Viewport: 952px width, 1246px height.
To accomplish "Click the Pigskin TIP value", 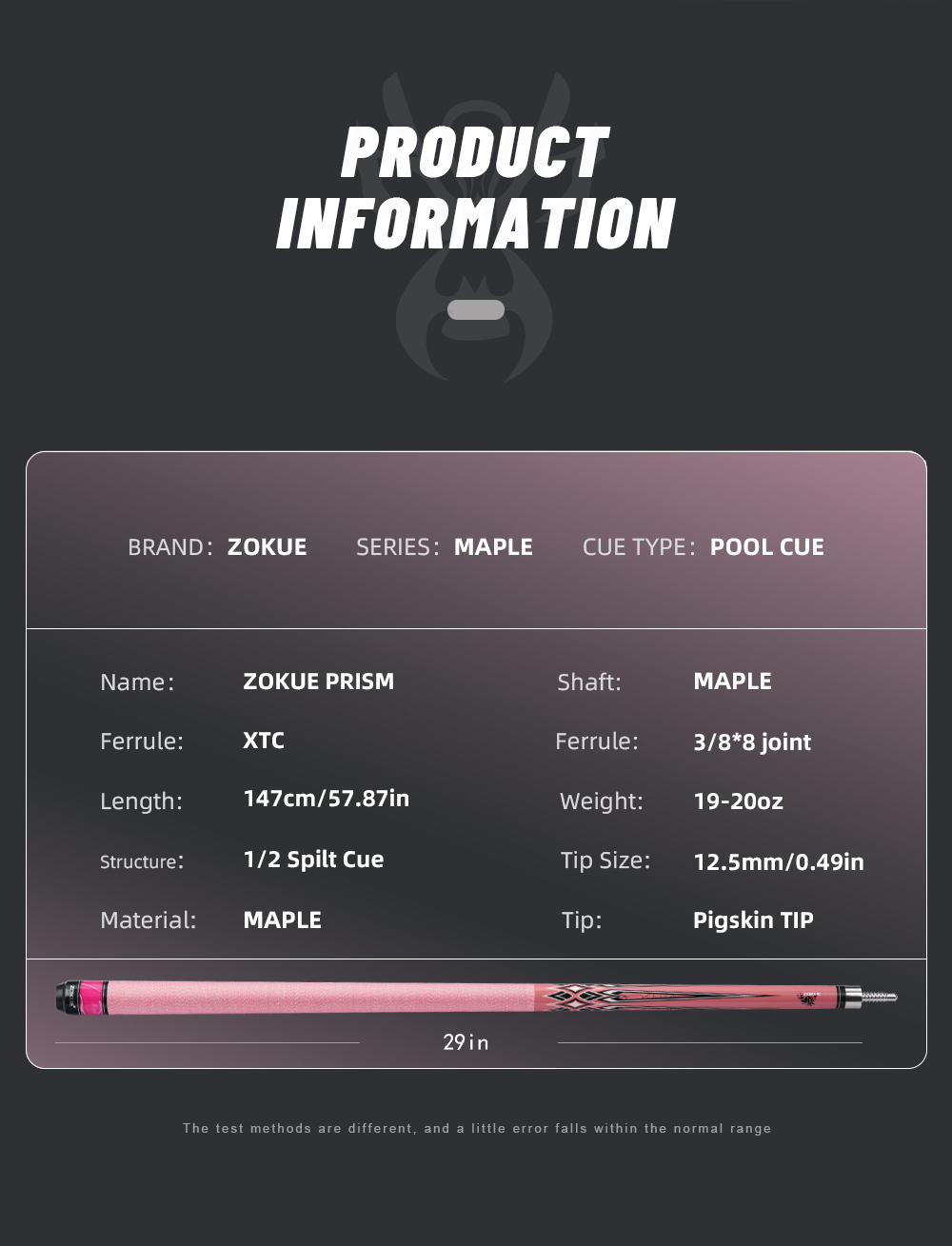I will click(753, 920).
